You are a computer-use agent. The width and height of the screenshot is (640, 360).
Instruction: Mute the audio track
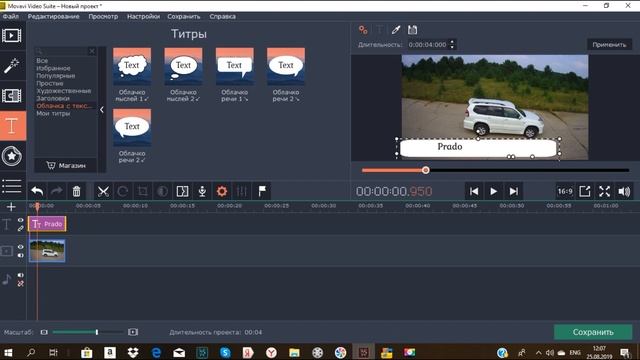pos(20,275)
